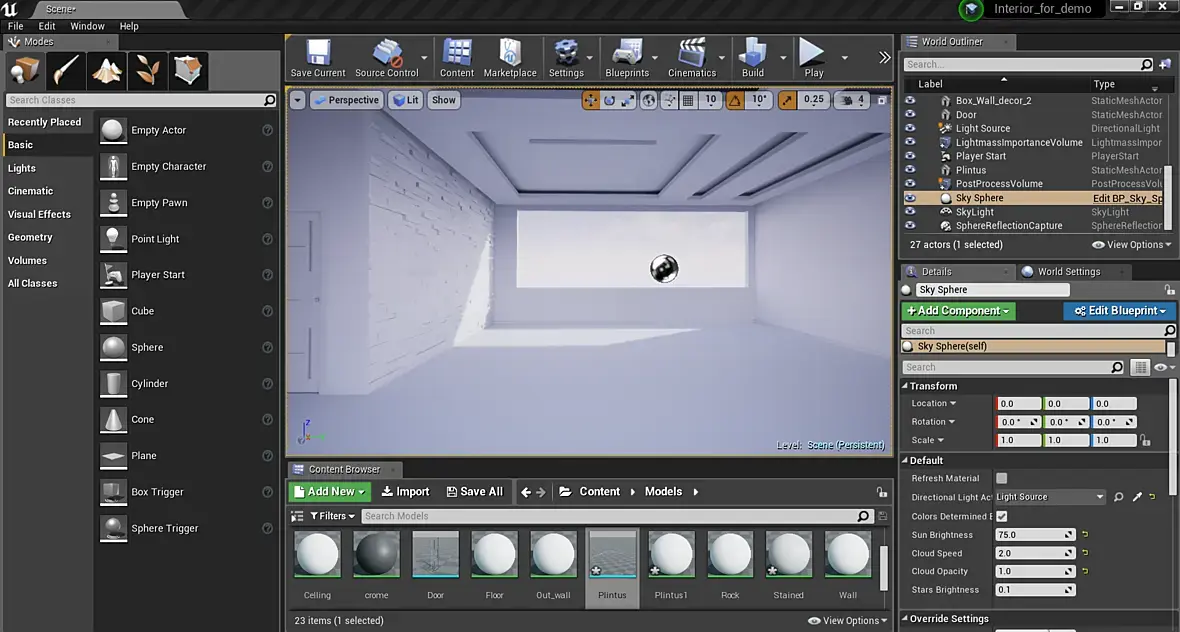Toggle surface snapping icon in viewport
Viewport: 1180px width, 632px height.
669,100
